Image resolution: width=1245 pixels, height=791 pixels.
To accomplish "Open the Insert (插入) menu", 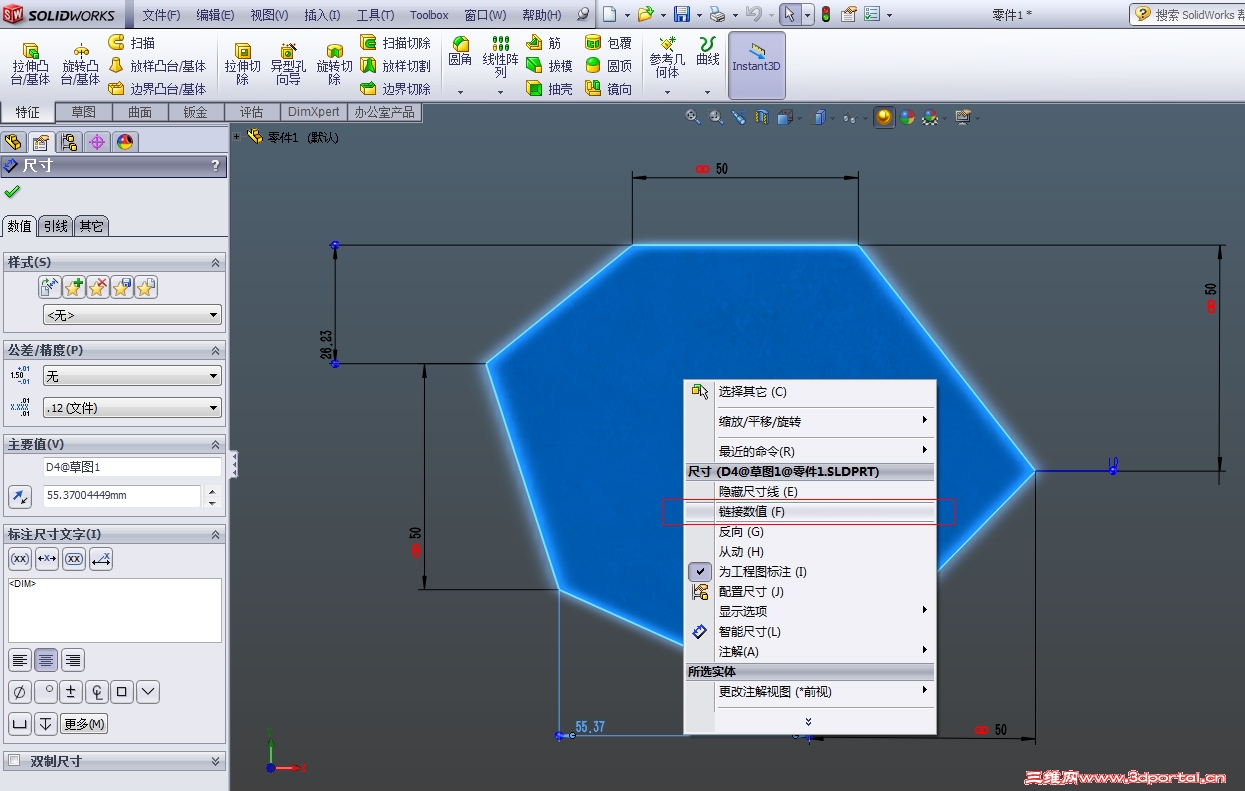I will click(322, 15).
